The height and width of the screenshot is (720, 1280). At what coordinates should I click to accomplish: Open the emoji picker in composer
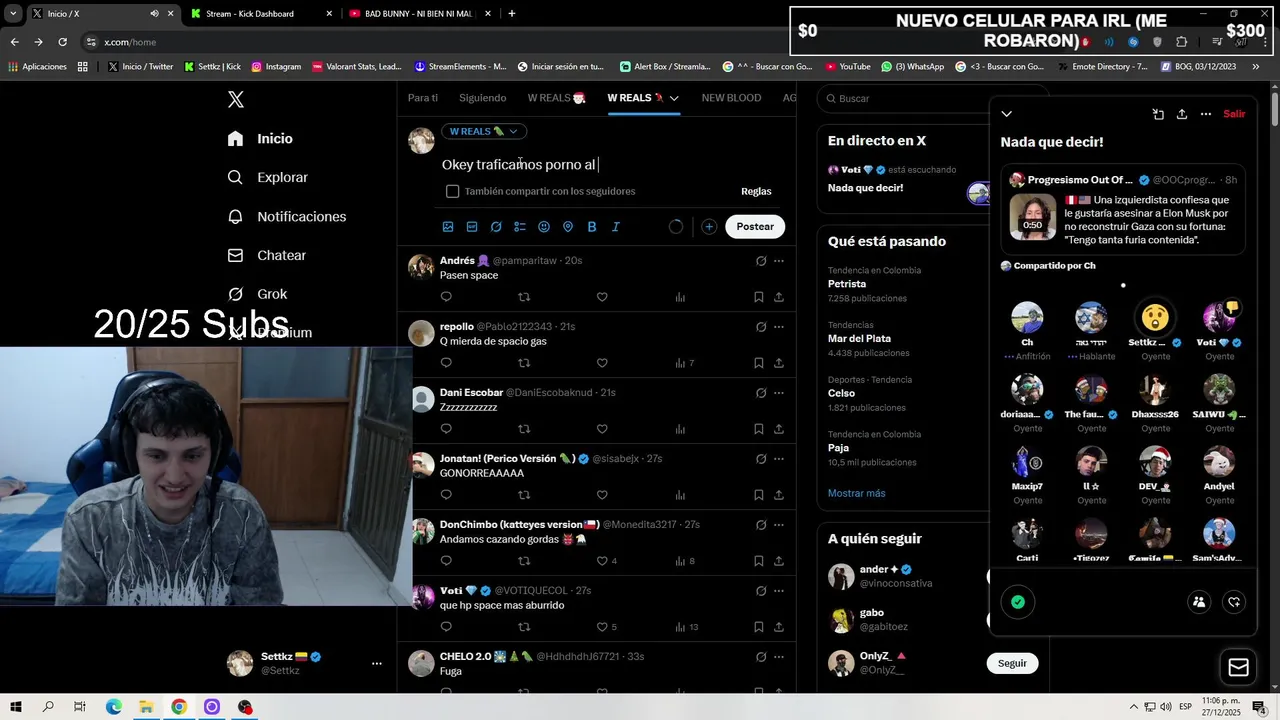[x=544, y=227]
